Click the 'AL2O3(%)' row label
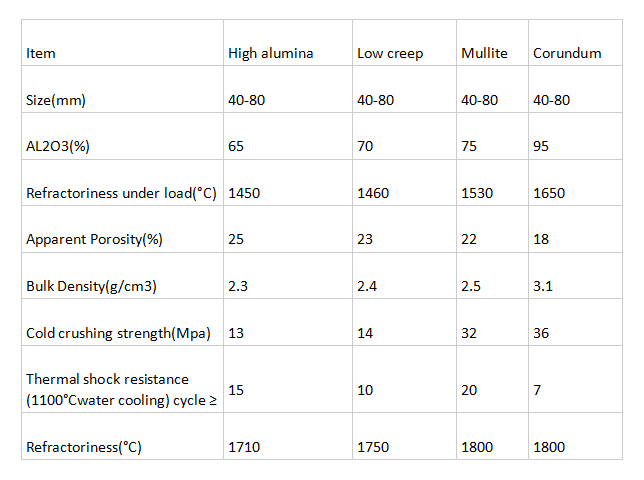The height and width of the screenshot is (480, 644). pyautogui.click(x=59, y=146)
